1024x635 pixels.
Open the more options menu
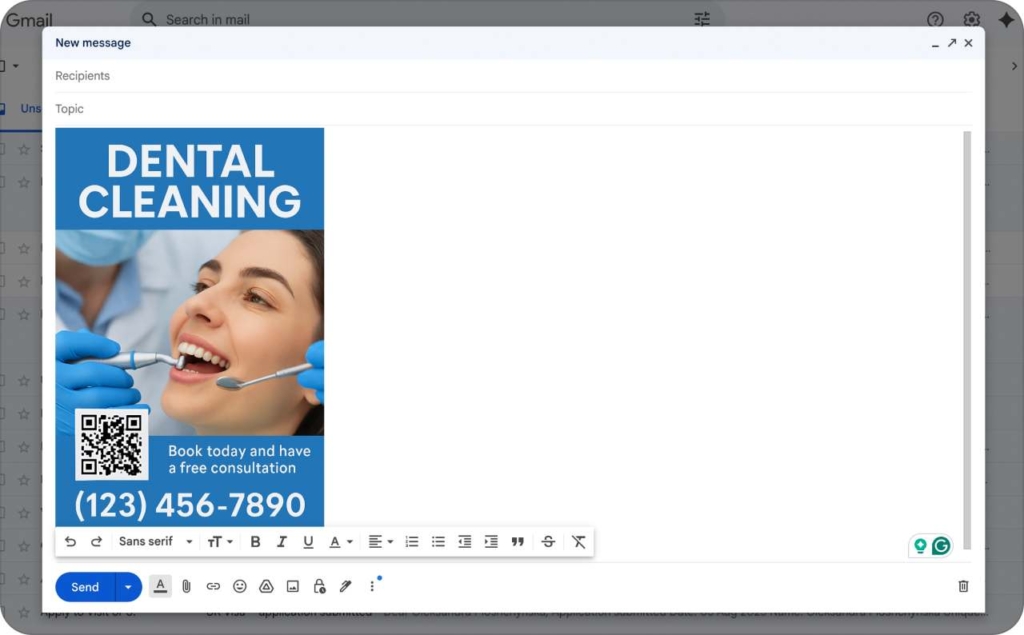372,586
